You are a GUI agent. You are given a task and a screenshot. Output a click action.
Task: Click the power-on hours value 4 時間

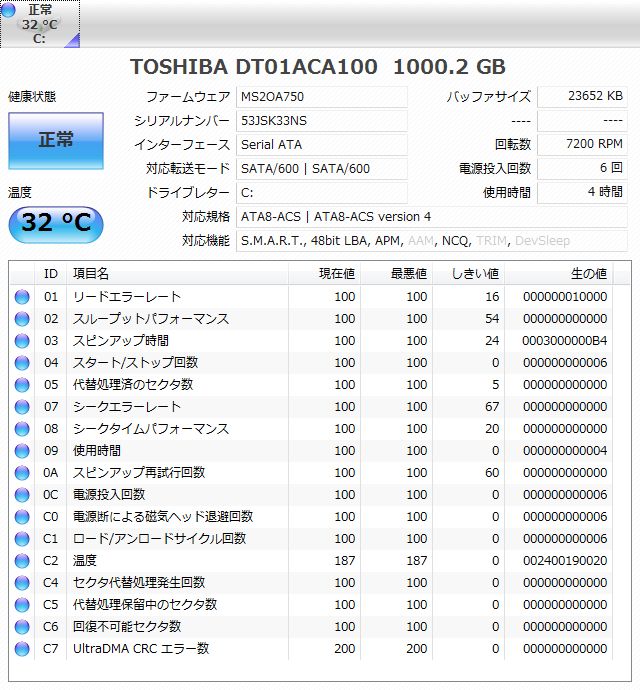pos(582,193)
